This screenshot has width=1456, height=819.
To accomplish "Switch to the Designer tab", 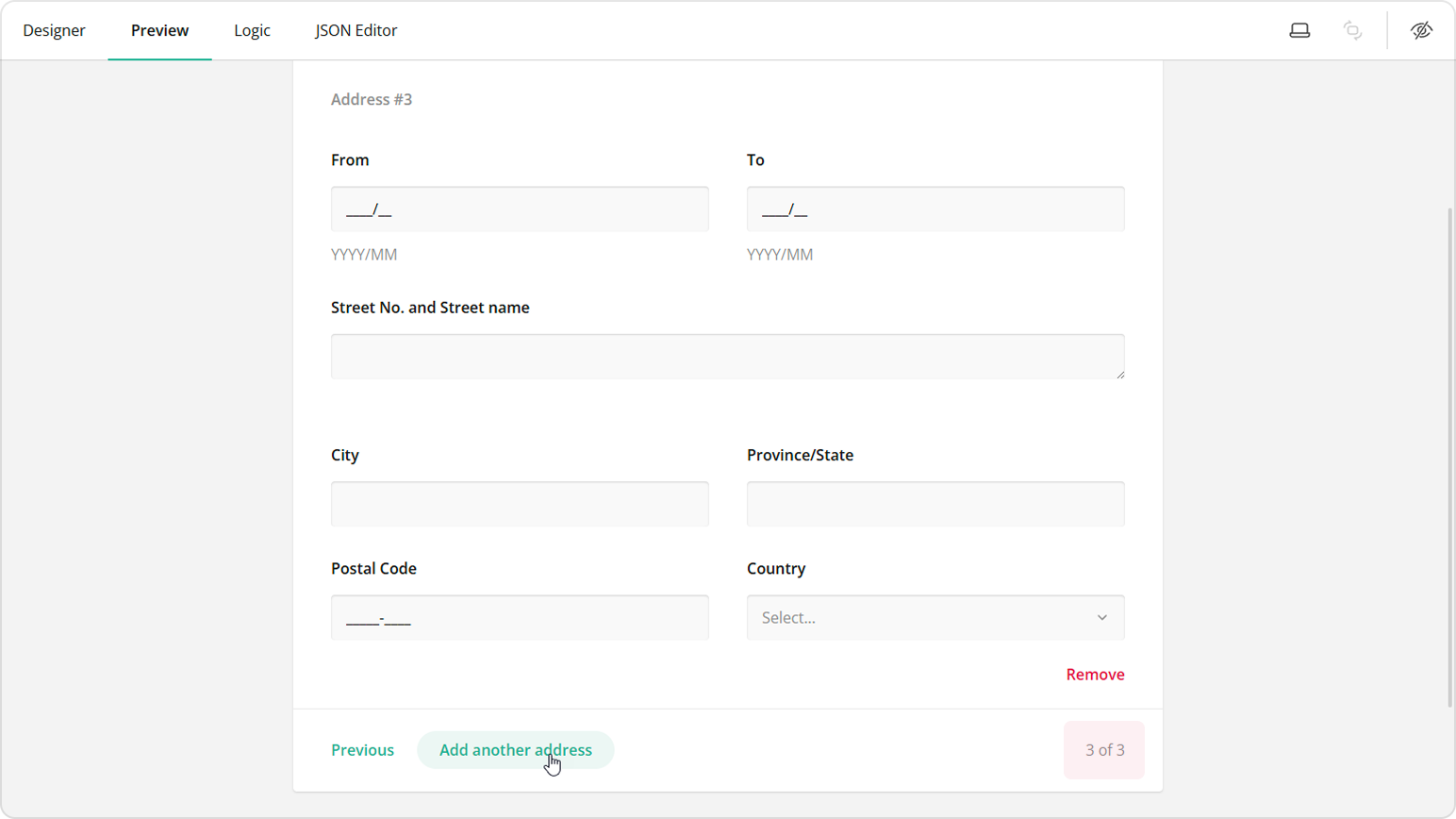I will tap(54, 29).
